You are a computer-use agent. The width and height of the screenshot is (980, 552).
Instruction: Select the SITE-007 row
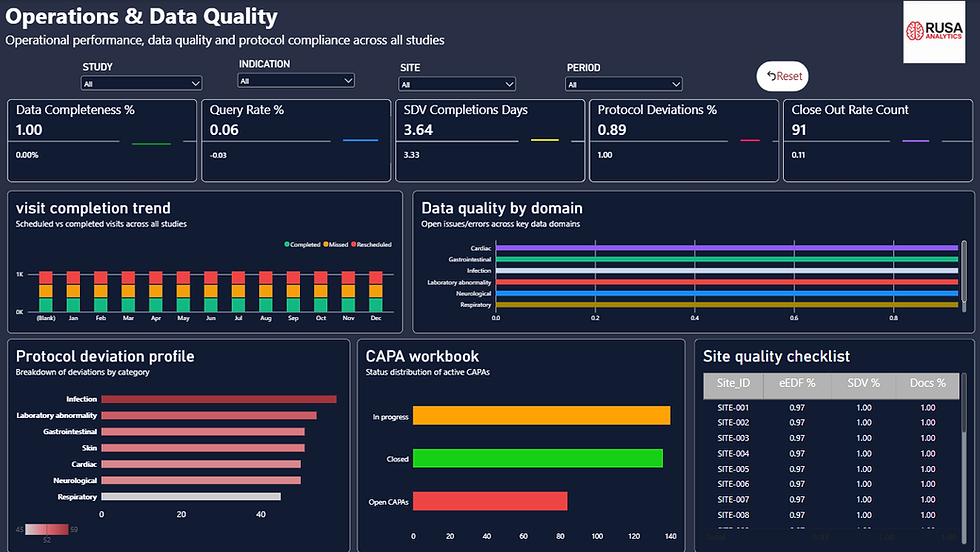point(831,499)
